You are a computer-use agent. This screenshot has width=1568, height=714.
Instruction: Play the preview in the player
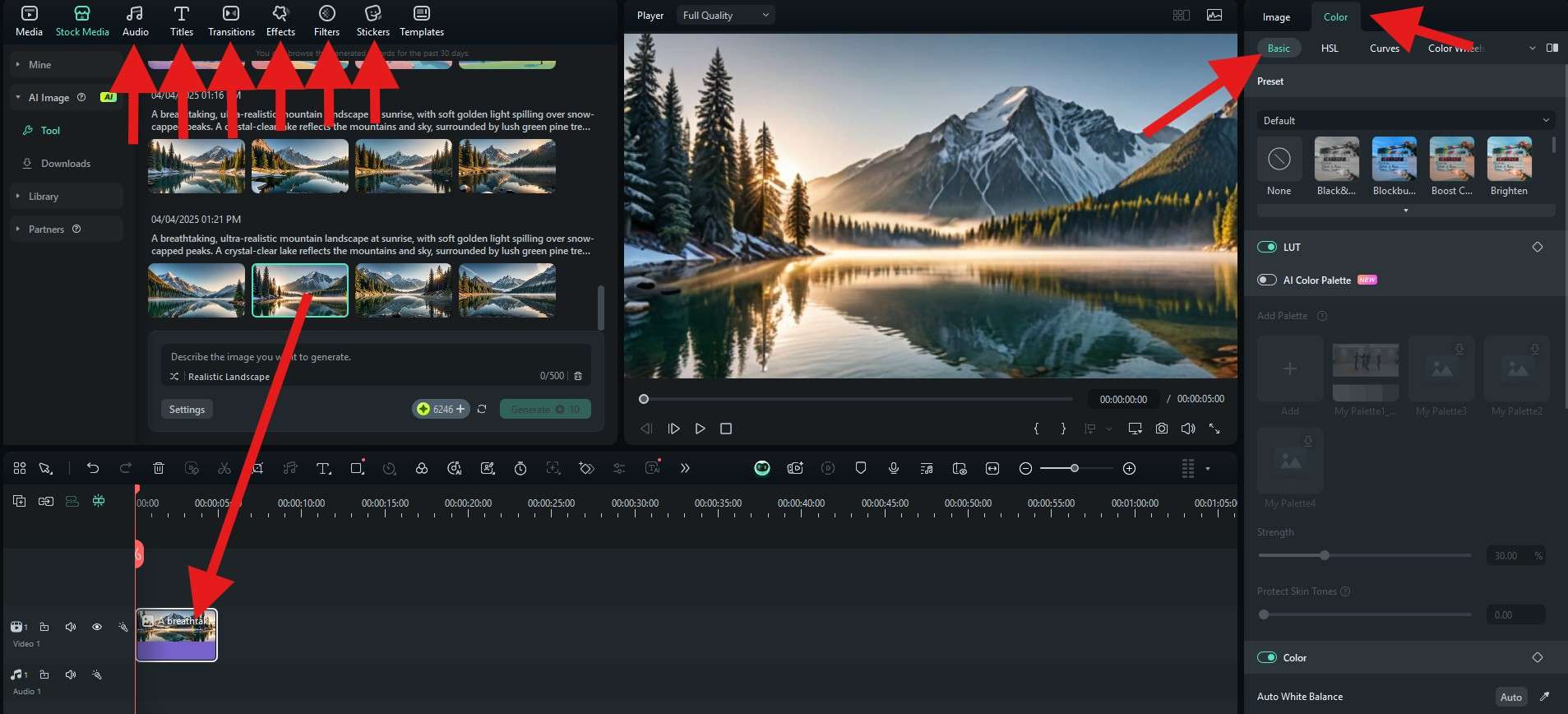[700, 429]
